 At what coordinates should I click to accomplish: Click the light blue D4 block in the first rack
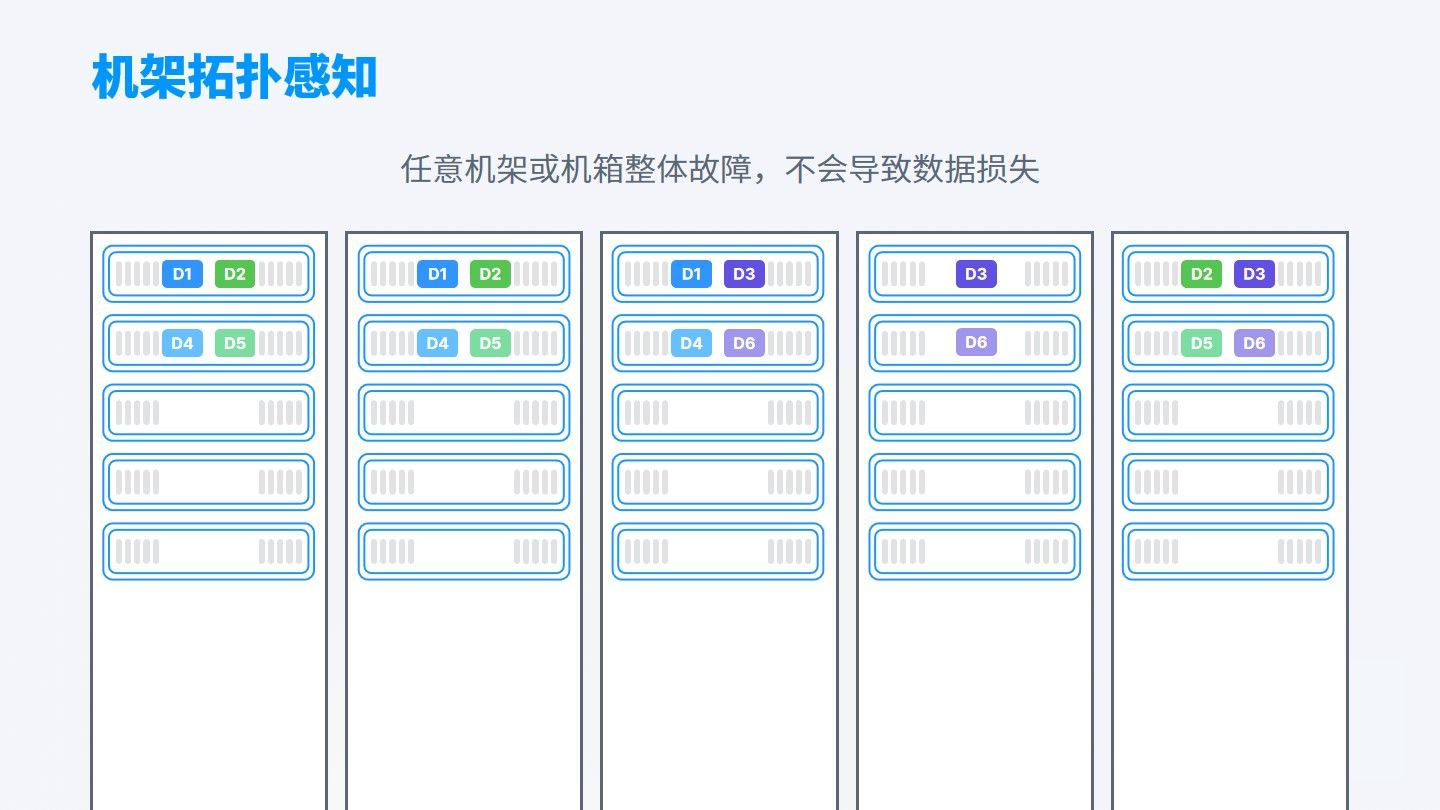[182, 343]
